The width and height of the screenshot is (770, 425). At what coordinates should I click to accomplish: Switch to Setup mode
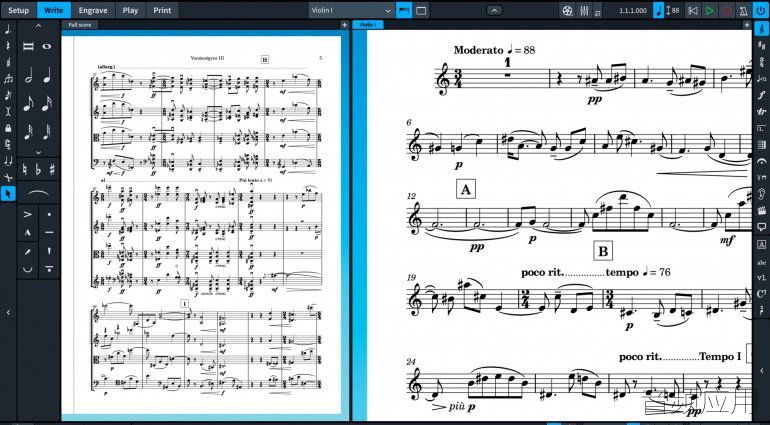18,10
